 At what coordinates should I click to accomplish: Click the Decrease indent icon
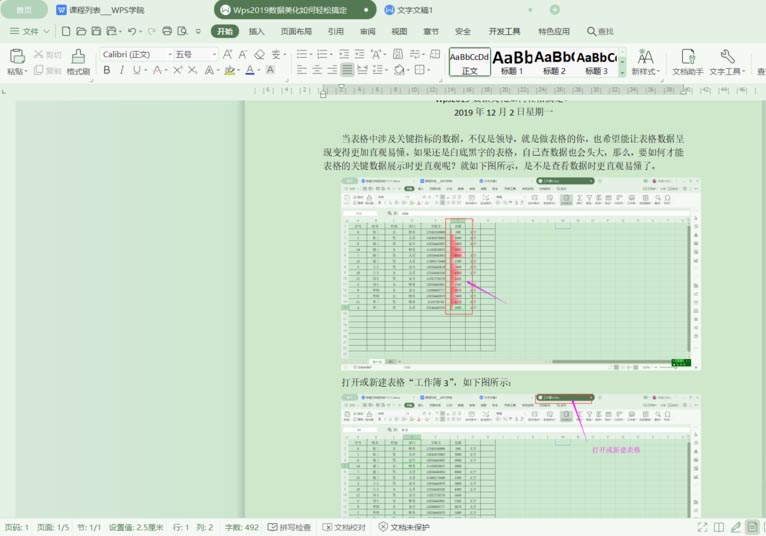point(344,54)
